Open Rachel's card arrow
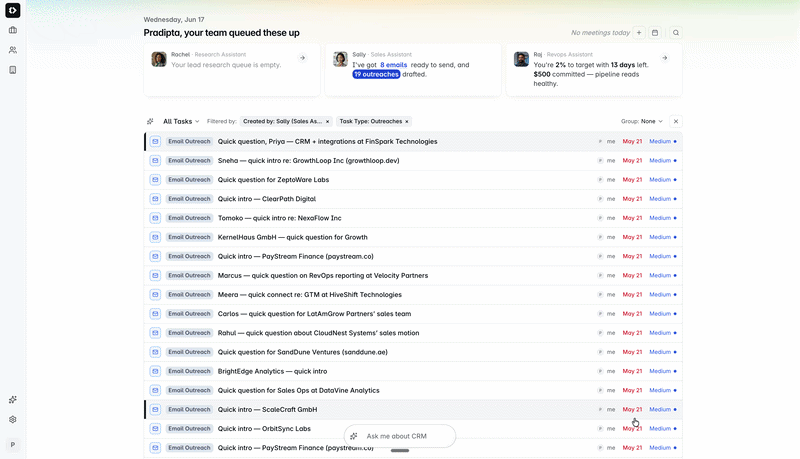The image size is (800, 459). (x=303, y=58)
